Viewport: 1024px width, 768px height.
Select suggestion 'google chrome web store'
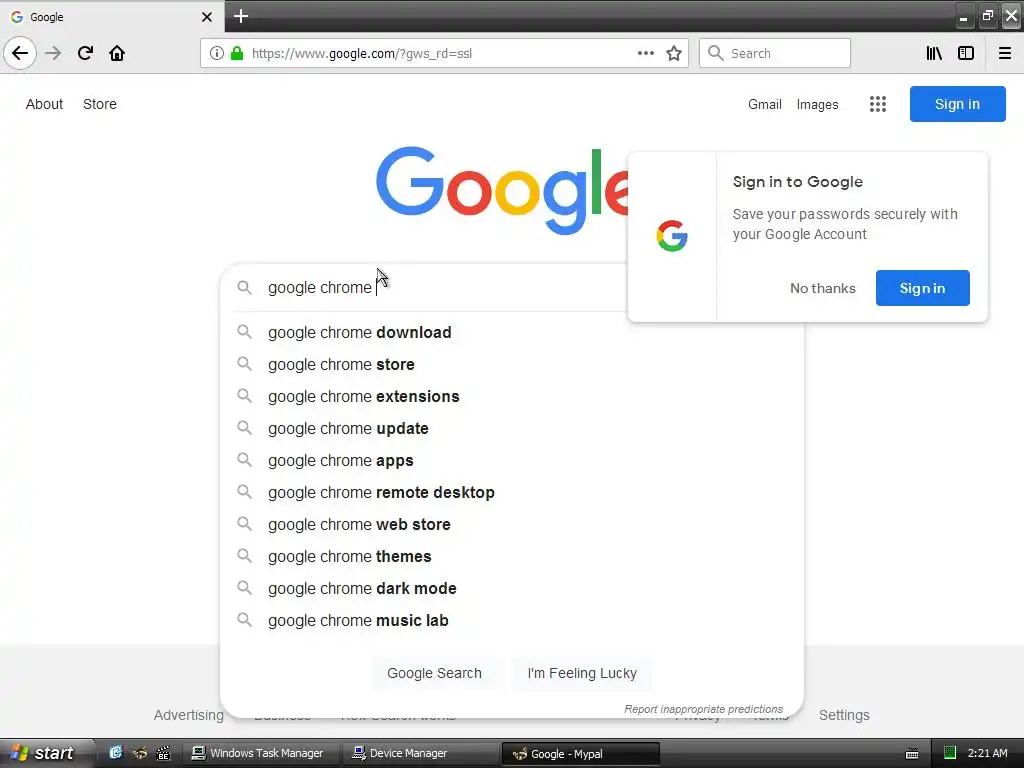pyautogui.click(x=512, y=524)
